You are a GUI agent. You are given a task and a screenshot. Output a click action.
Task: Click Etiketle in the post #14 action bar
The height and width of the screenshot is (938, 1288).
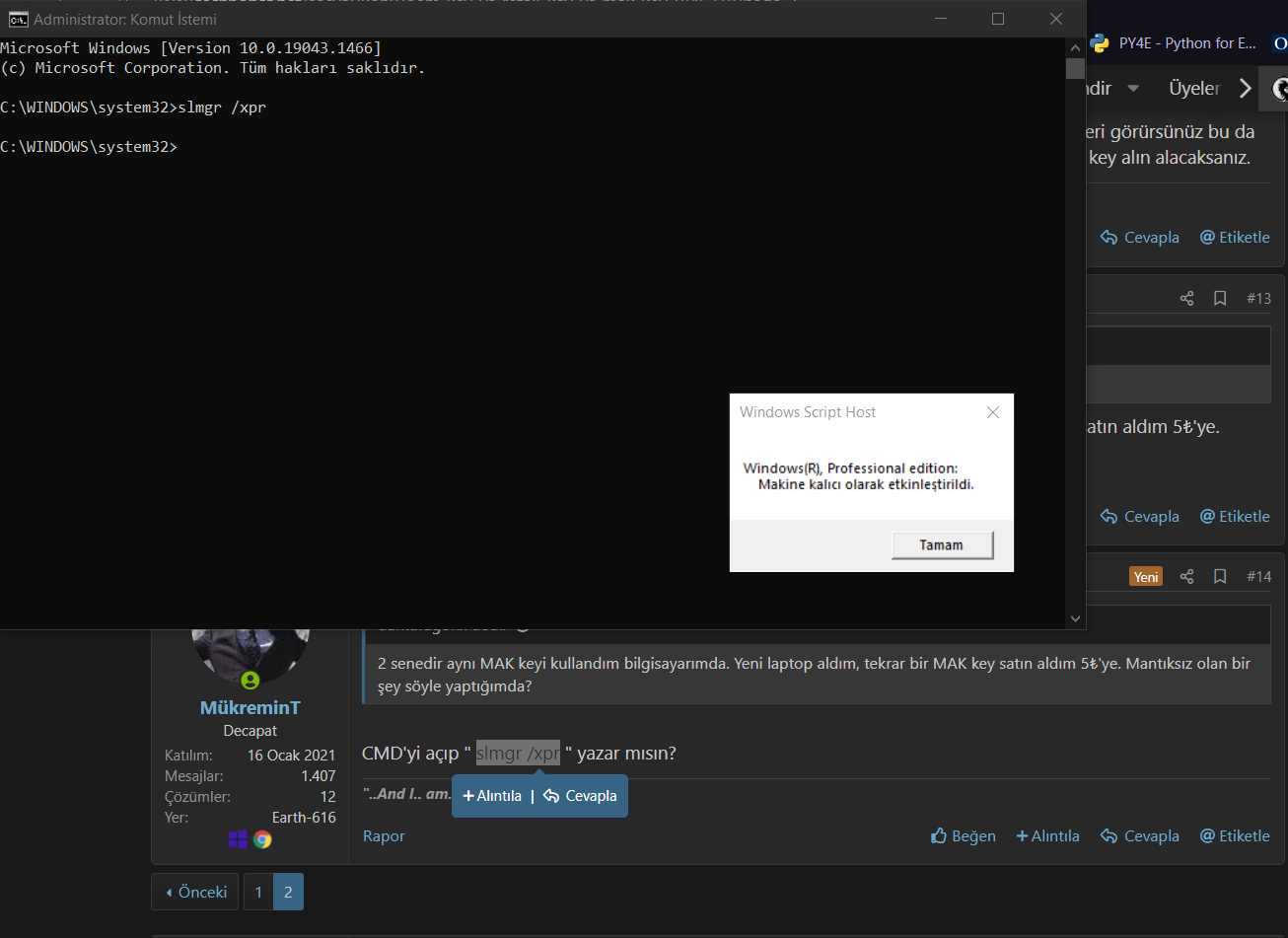pos(1235,836)
